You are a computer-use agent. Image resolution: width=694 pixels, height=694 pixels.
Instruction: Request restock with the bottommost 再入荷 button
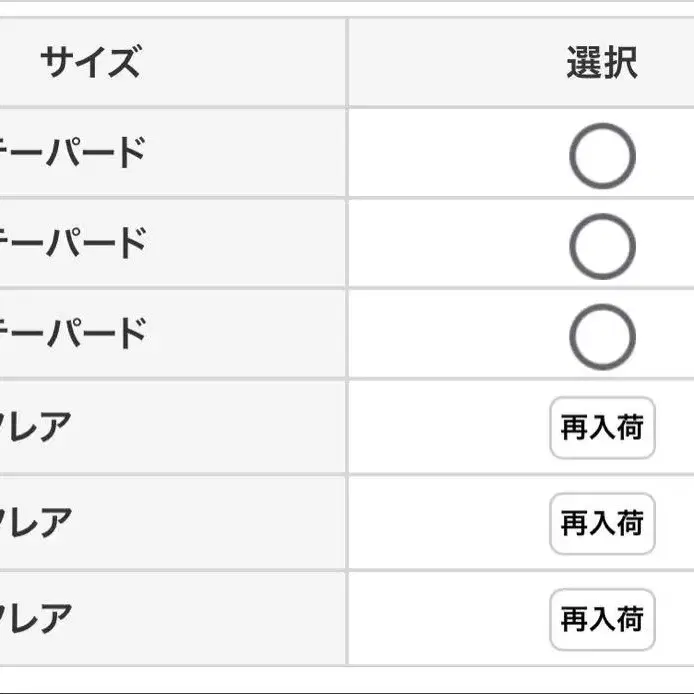click(602, 620)
